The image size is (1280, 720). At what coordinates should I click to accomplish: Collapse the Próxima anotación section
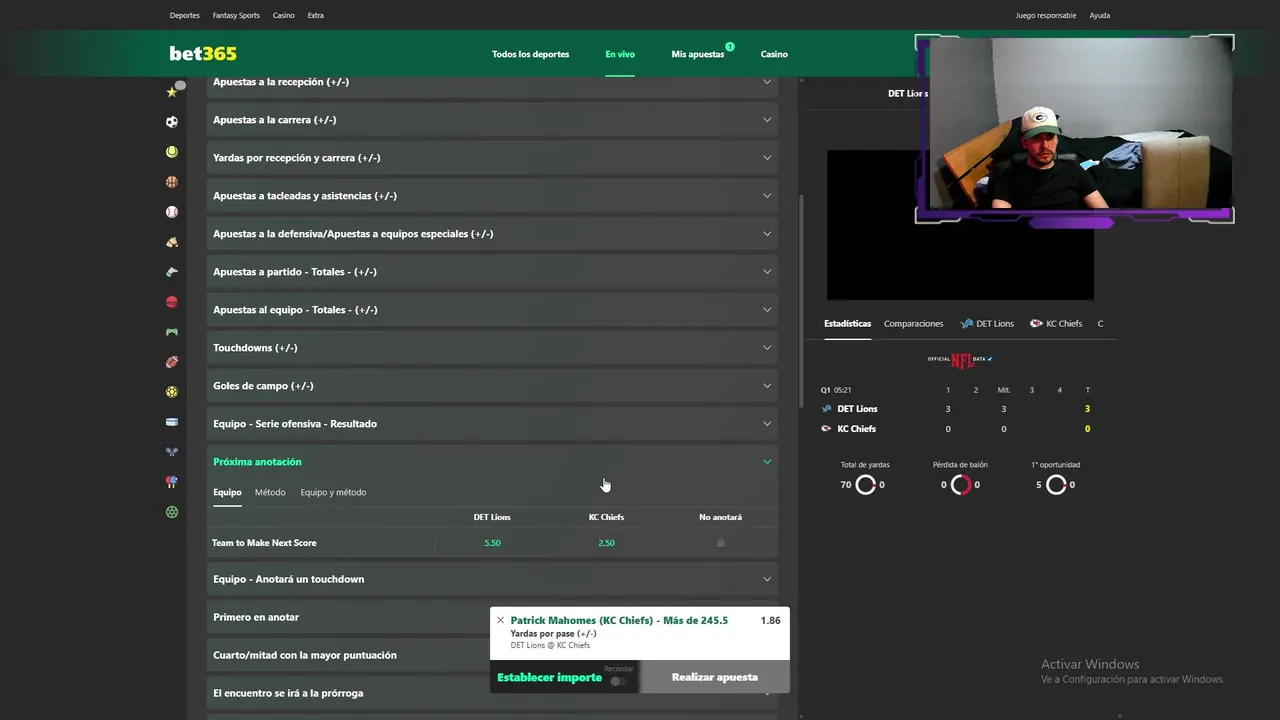point(492,462)
